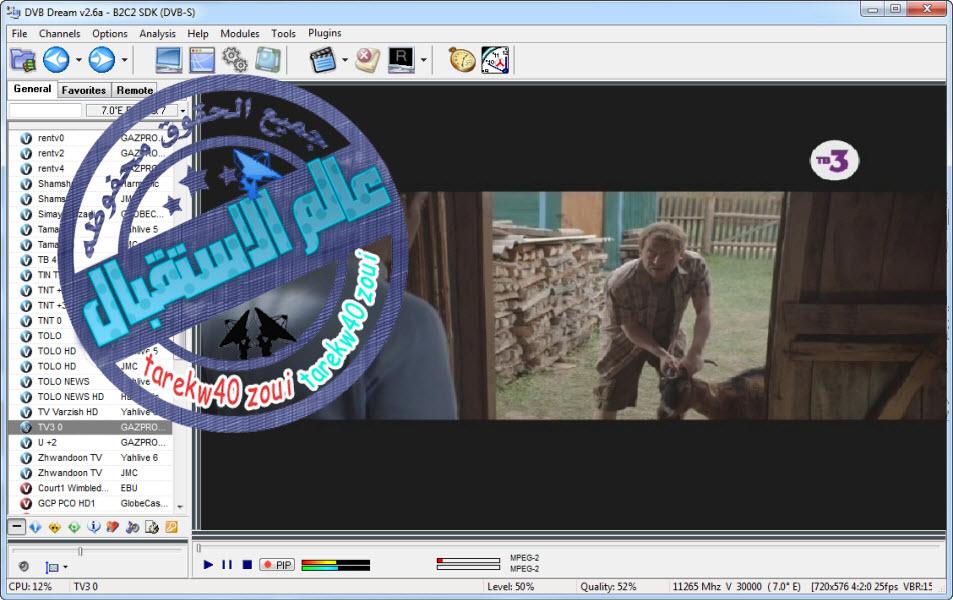The image size is (953, 600).
Task: Click the playback seek slider handle
Action: (x=198, y=548)
